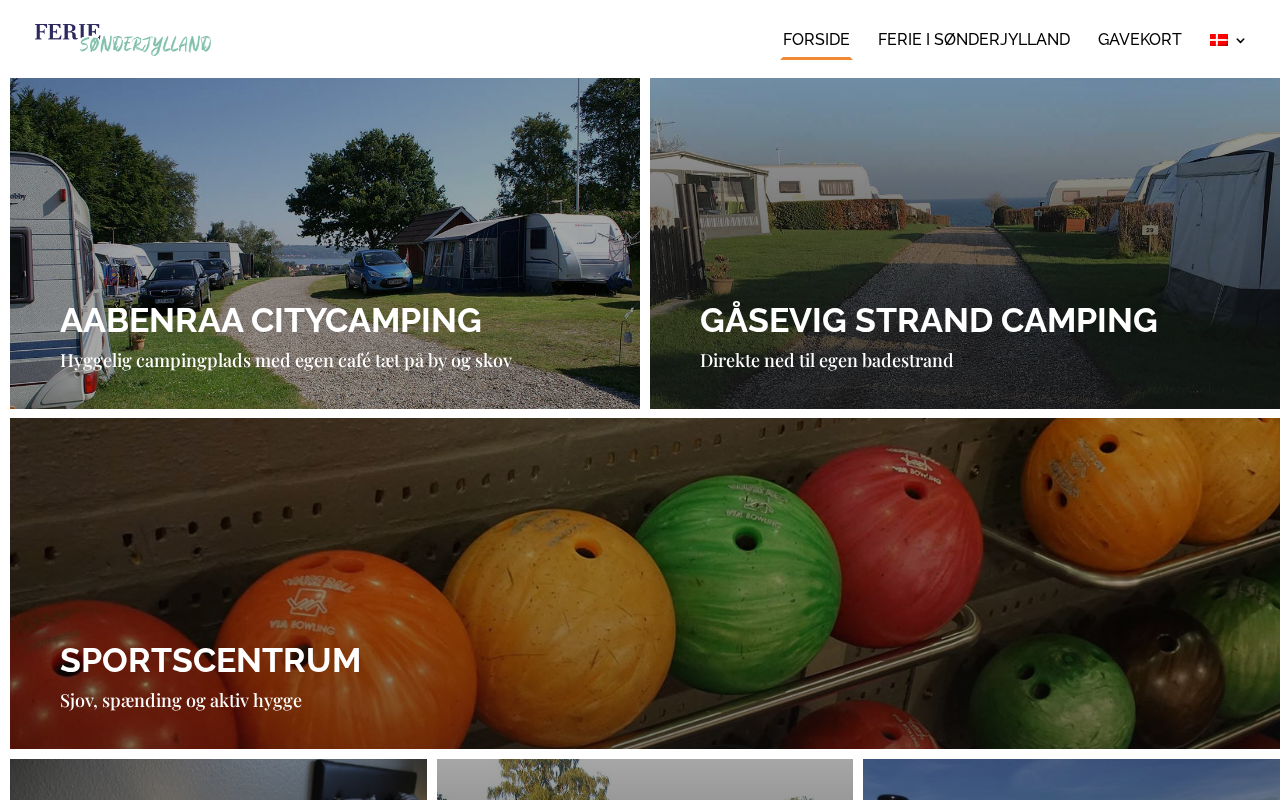
Task: Click the Danish flag language icon
Action: point(1219,40)
